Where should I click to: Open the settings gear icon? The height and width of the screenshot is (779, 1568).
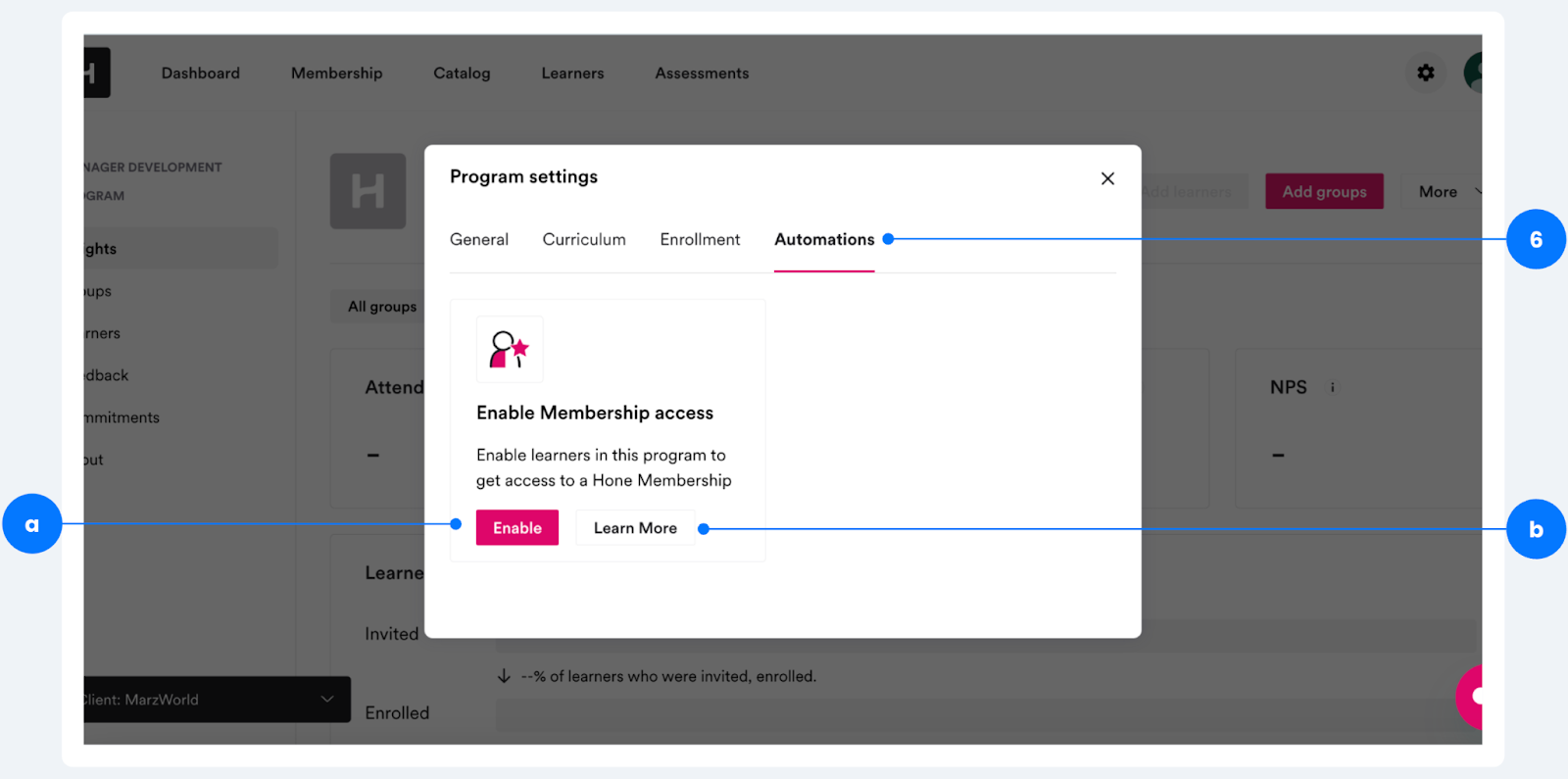click(x=1425, y=73)
